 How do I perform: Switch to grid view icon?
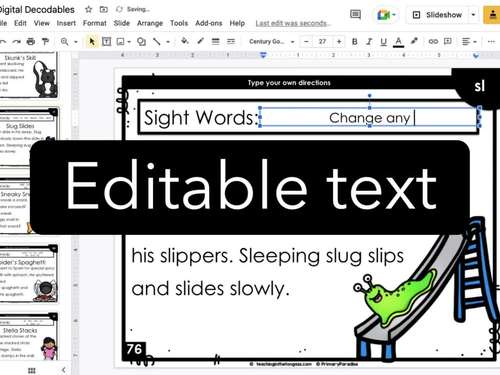(32, 370)
